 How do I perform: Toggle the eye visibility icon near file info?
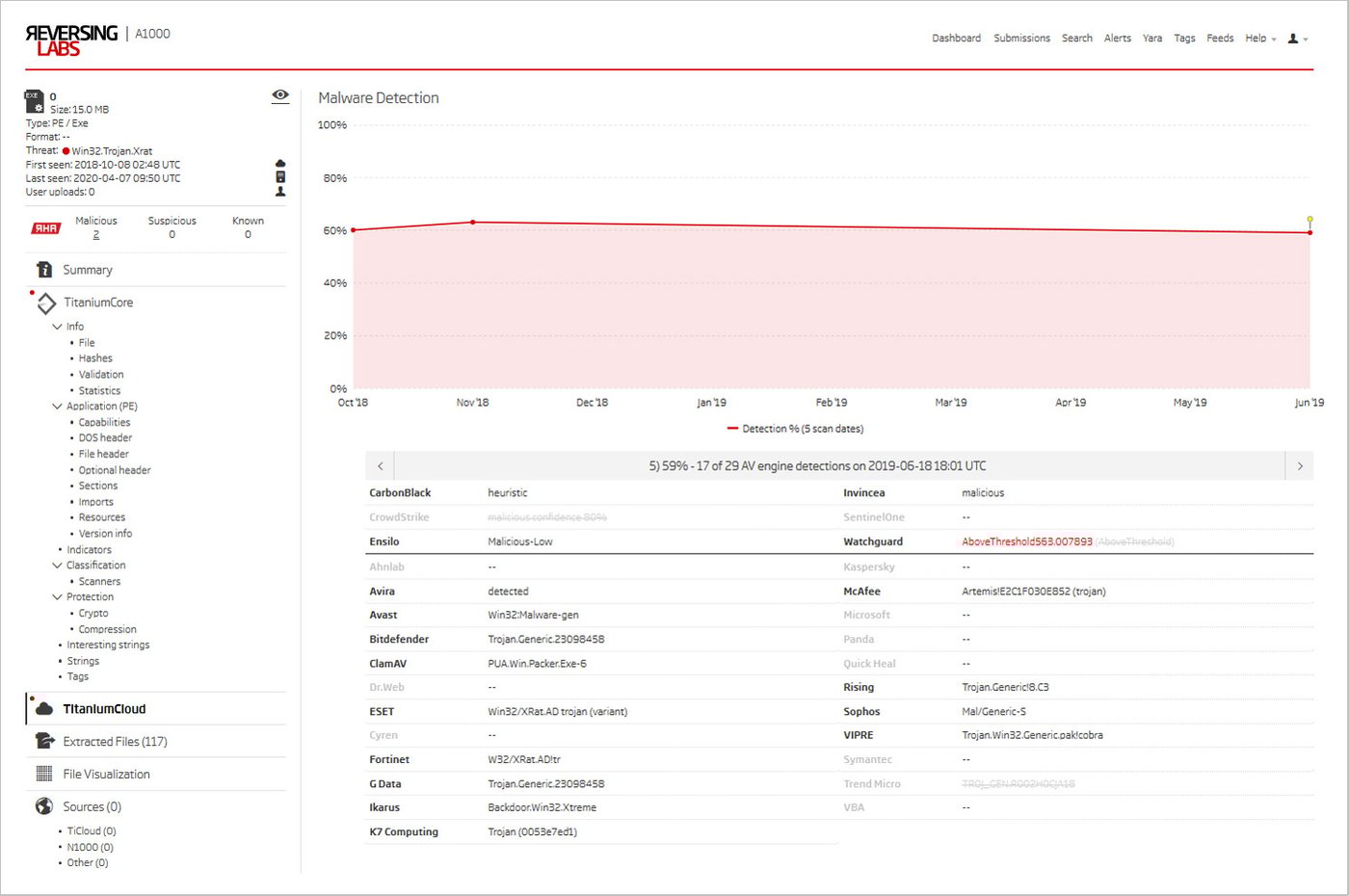(280, 94)
